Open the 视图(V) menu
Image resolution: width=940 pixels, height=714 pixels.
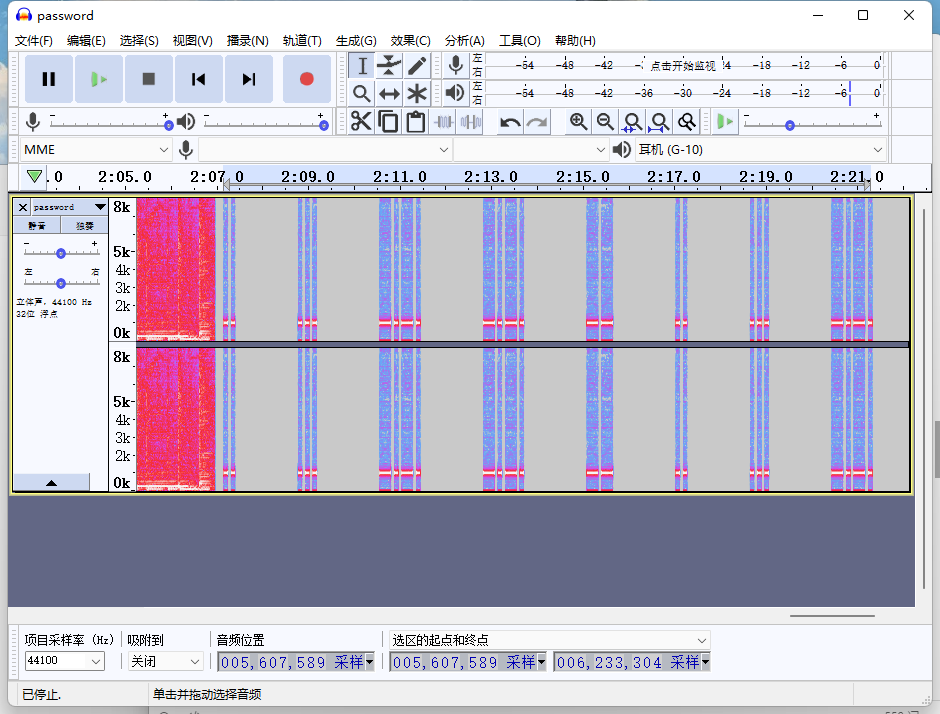192,41
